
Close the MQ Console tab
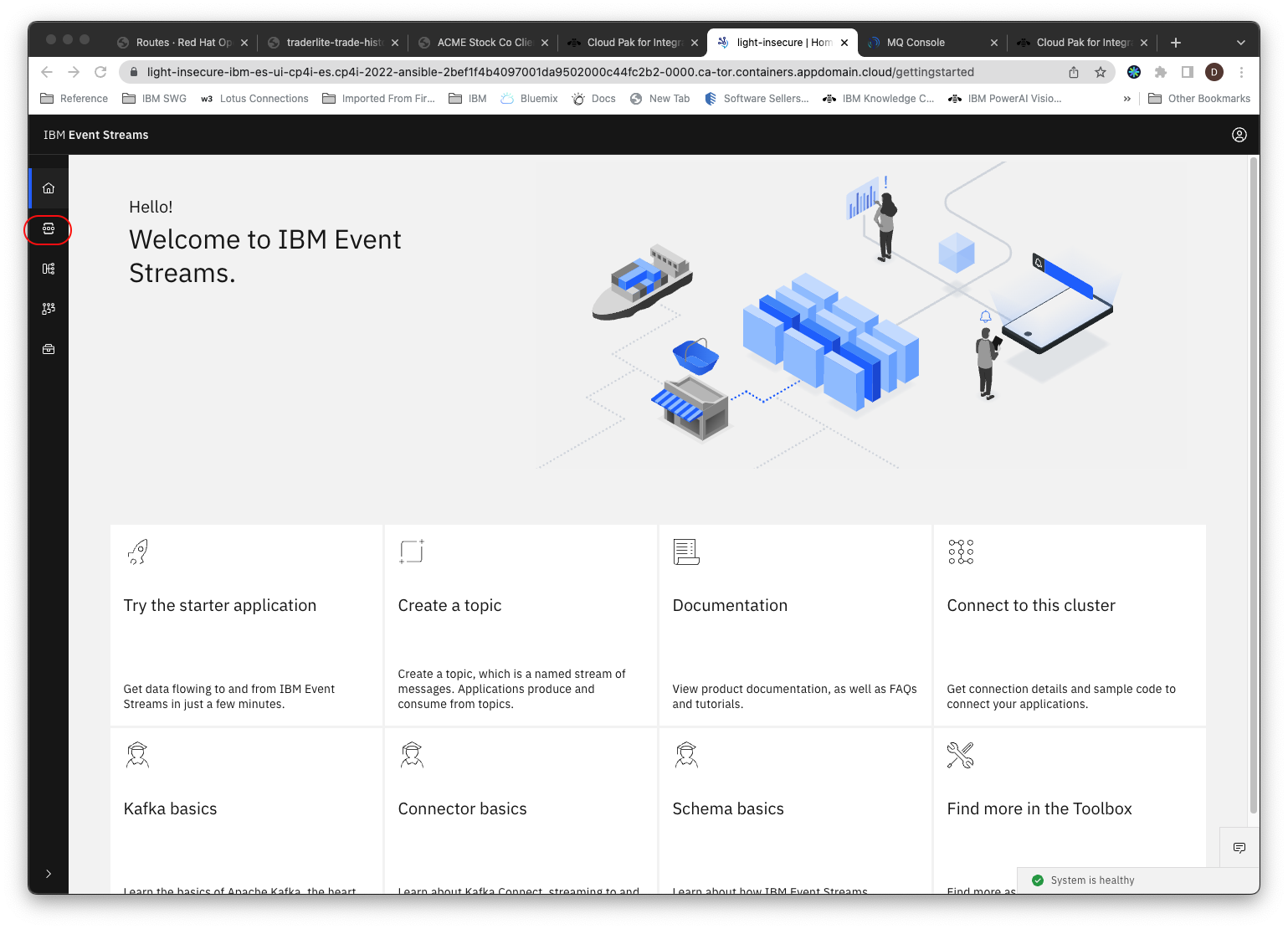click(x=994, y=43)
